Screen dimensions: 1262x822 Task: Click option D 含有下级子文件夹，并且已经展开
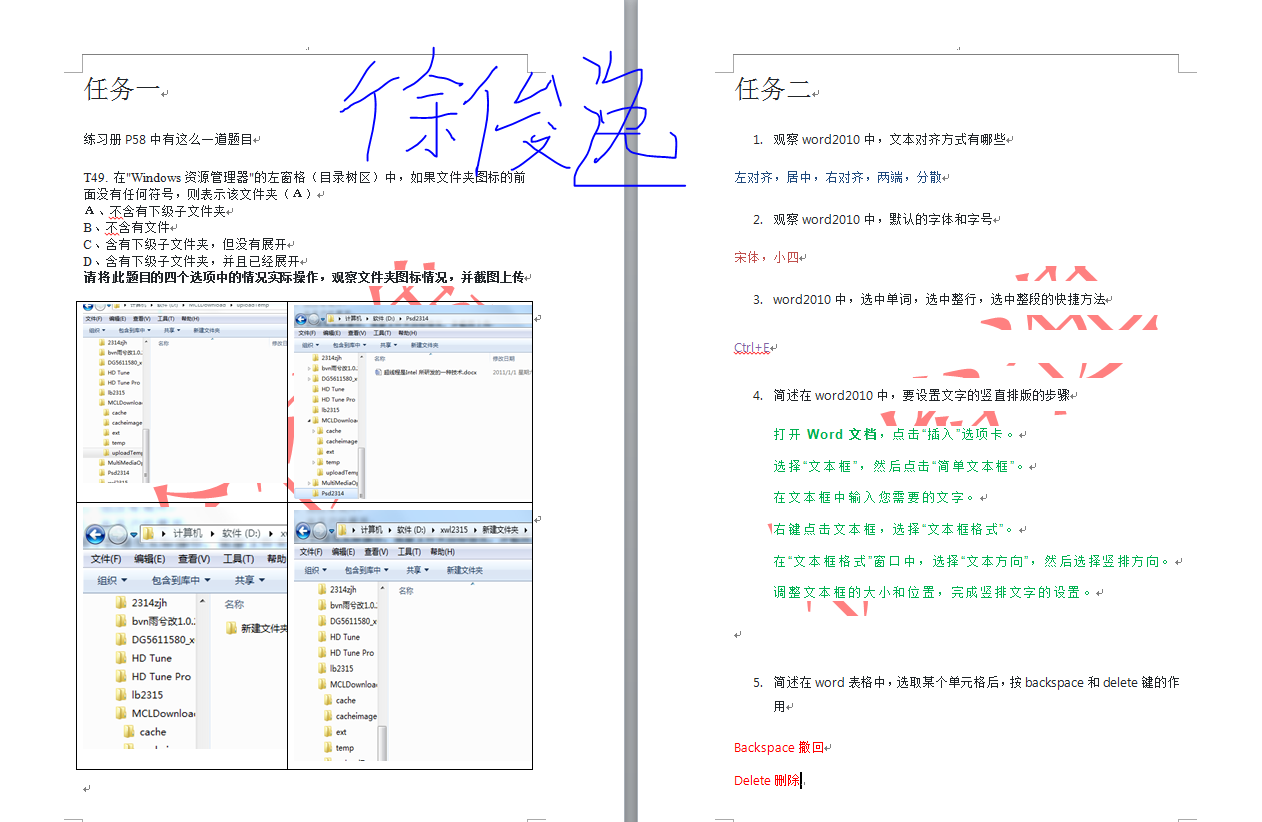(192, 260)
